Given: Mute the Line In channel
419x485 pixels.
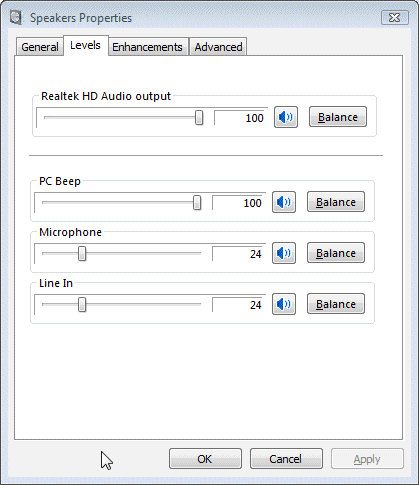Looking at the screenshot, I should coord(284,304).
